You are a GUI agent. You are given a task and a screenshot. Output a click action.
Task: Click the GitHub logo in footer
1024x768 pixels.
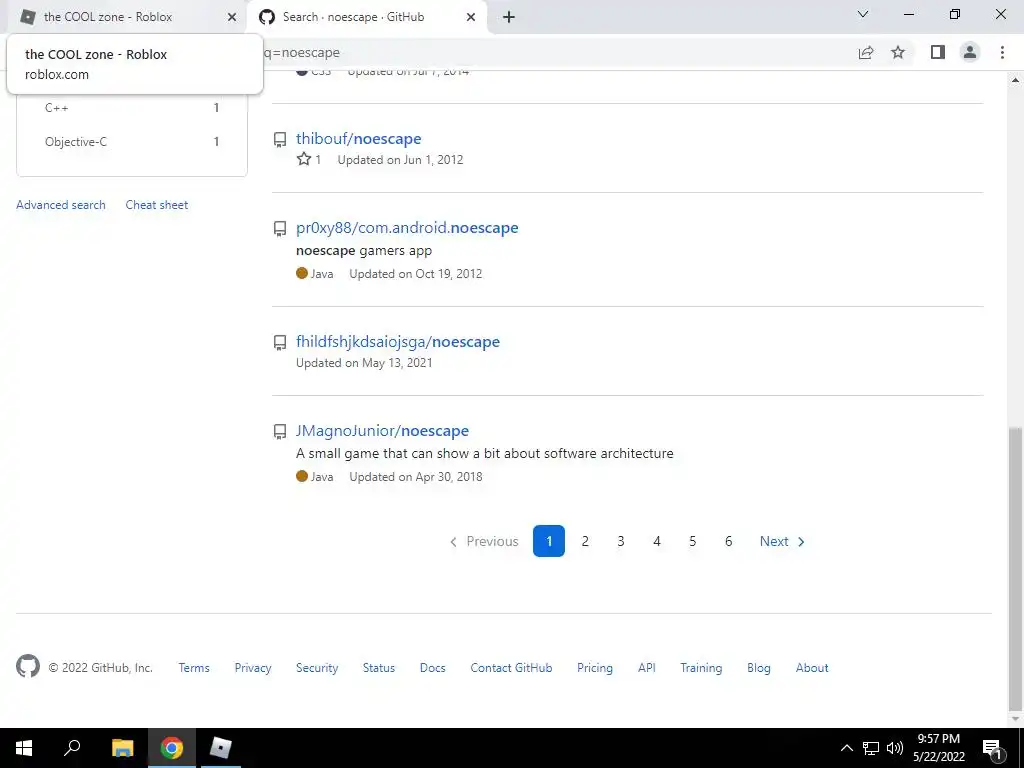(27, 666)
